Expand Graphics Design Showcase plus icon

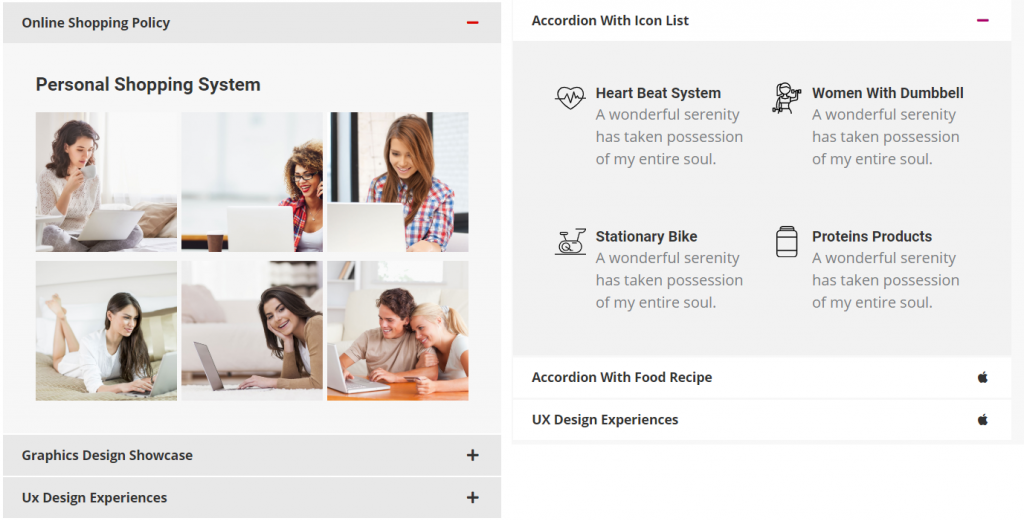473,455
